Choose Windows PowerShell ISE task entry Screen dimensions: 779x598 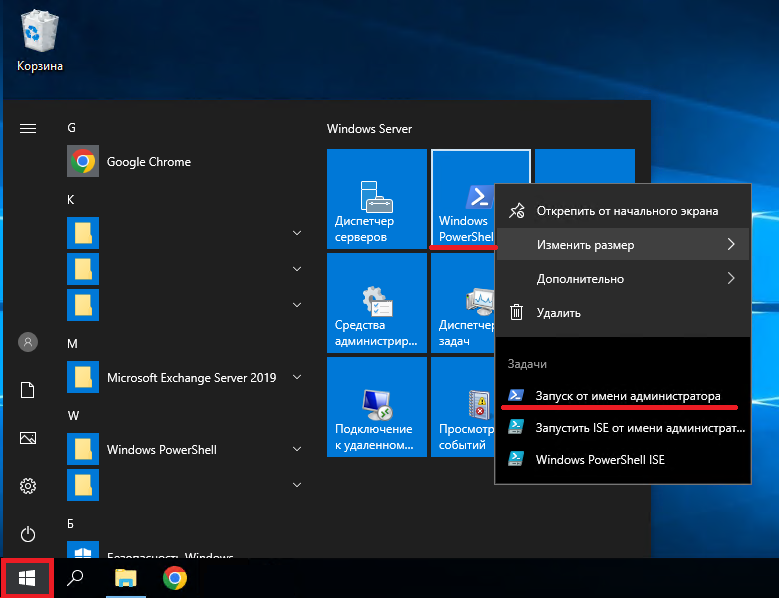(623, 459)
